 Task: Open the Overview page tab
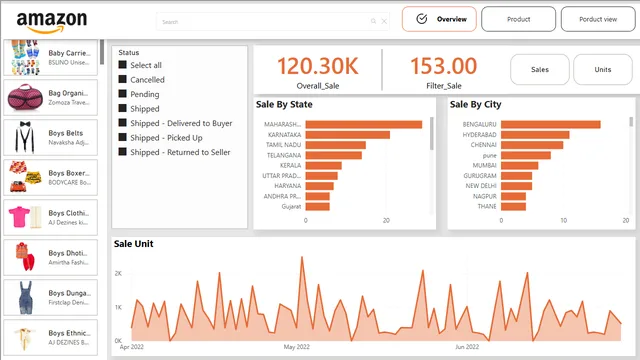tap(439, 19)
